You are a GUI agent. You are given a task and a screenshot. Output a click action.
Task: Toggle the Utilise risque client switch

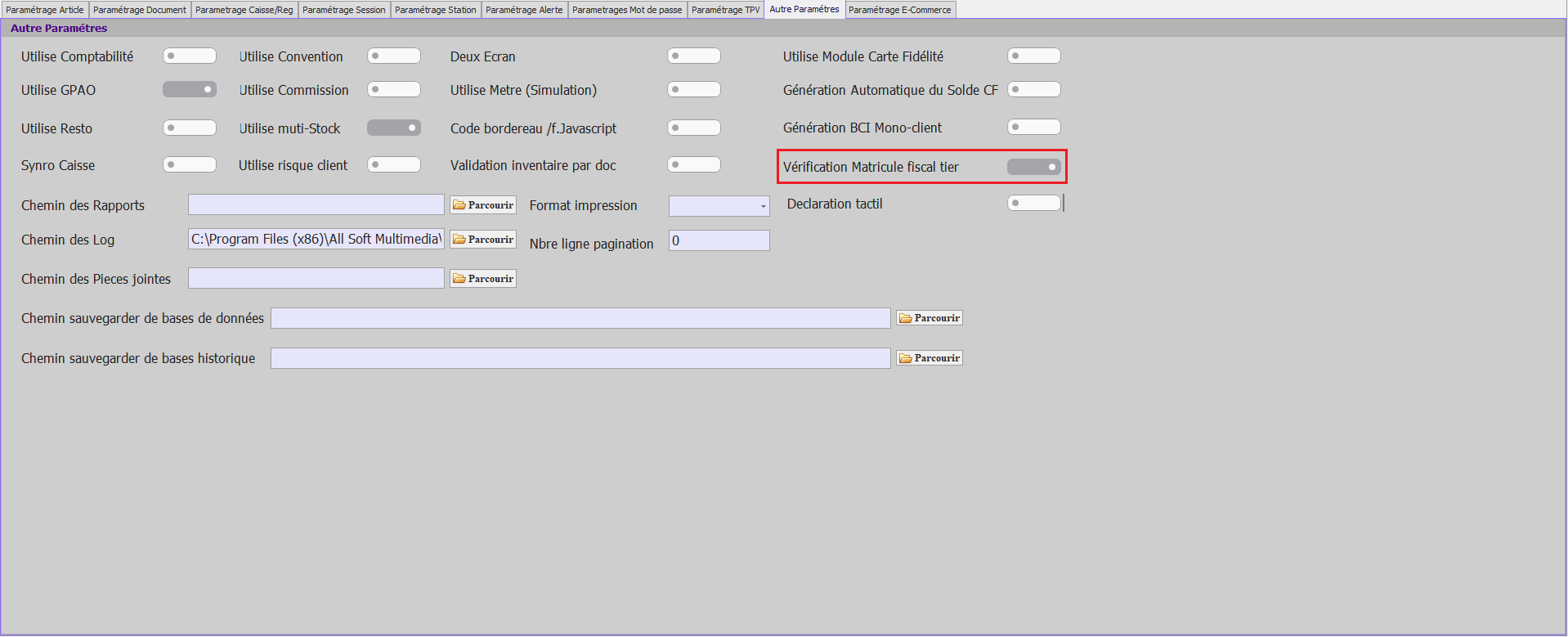pos(394,164)
